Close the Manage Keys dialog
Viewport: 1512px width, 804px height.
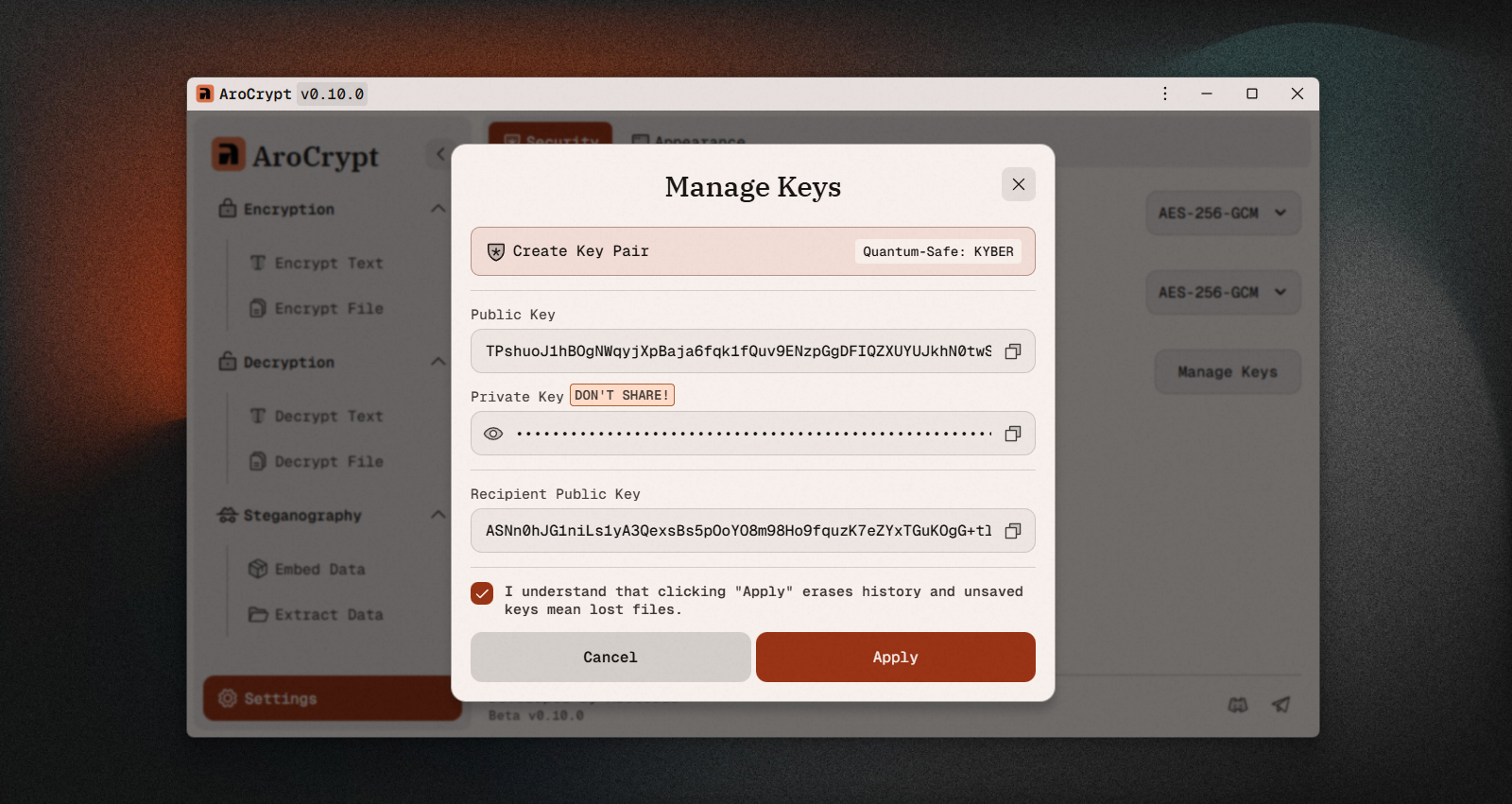1018,184
